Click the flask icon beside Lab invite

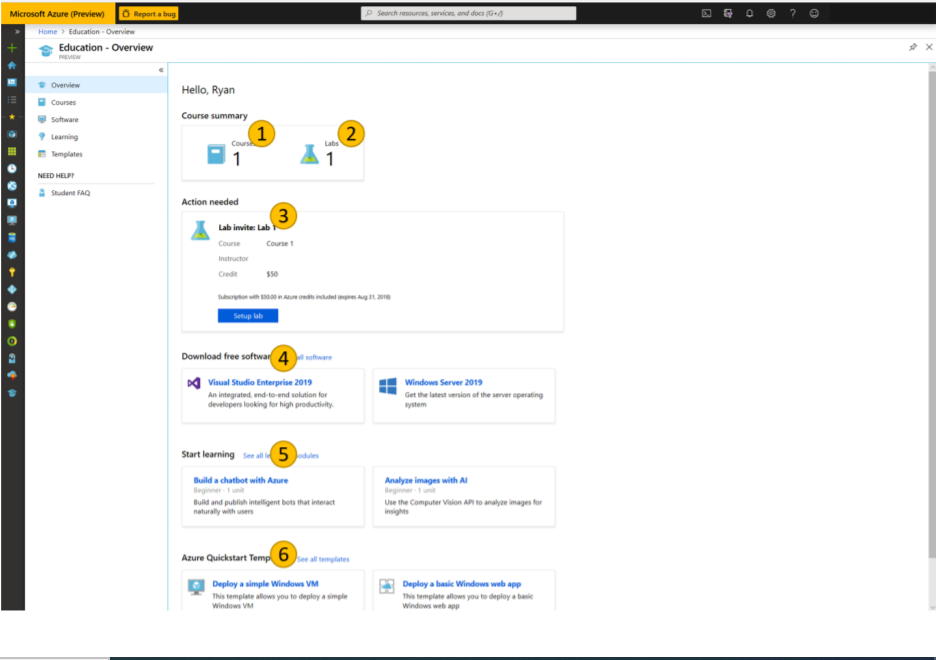(200, 230)
